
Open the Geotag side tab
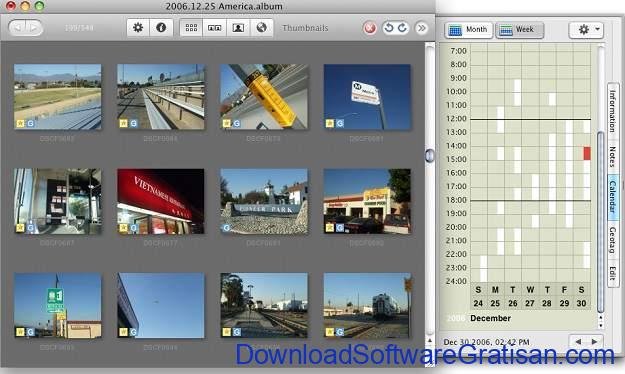[x=612, y=240]
